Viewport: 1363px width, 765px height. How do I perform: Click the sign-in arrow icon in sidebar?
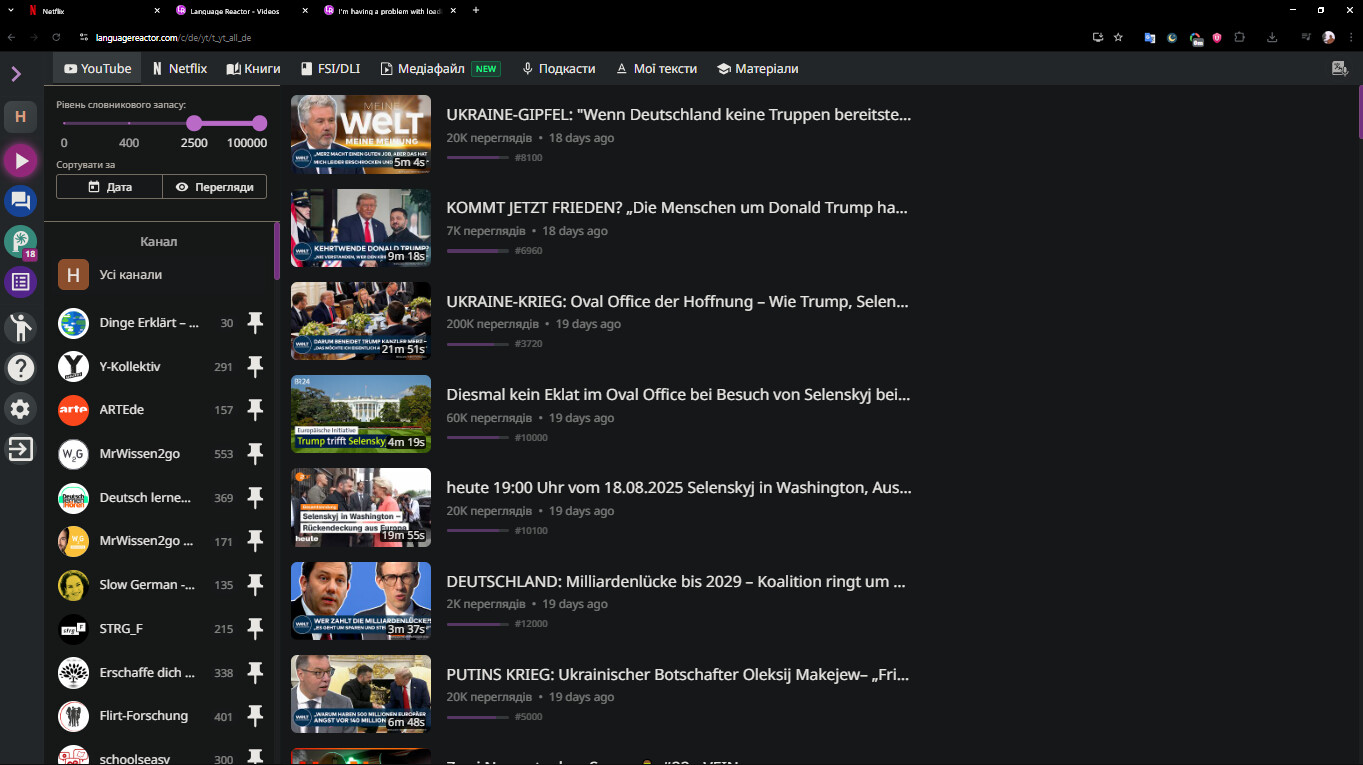[20, 449]
